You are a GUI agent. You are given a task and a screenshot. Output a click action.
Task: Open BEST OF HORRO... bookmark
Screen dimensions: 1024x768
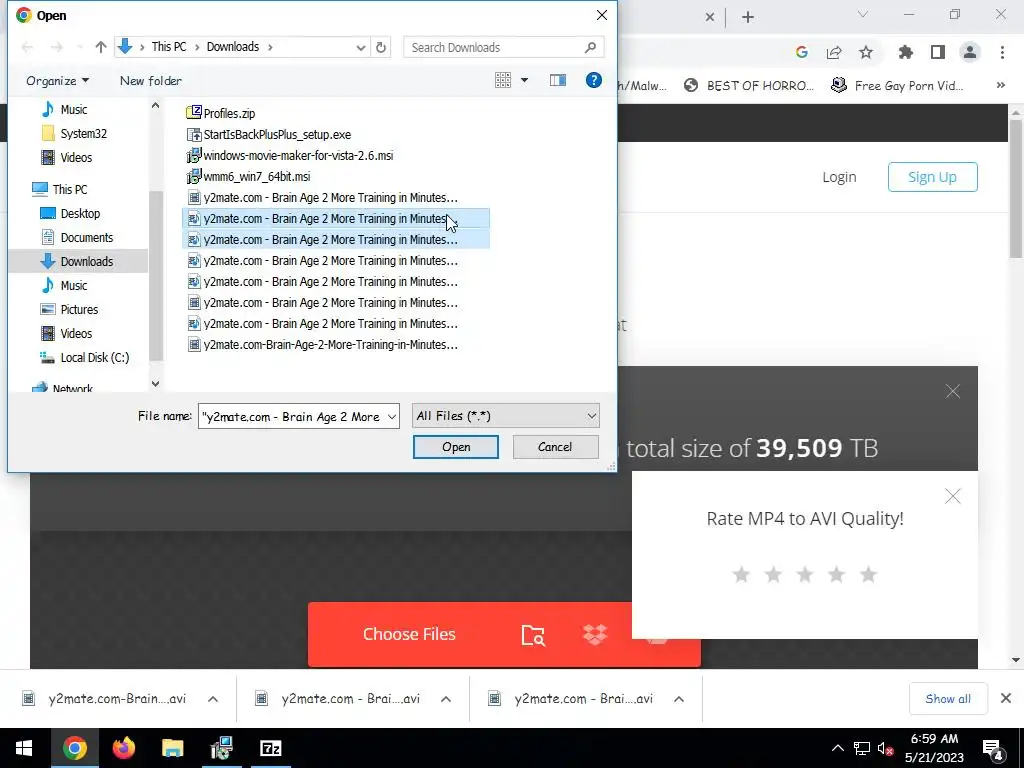[x=749, y=86]
